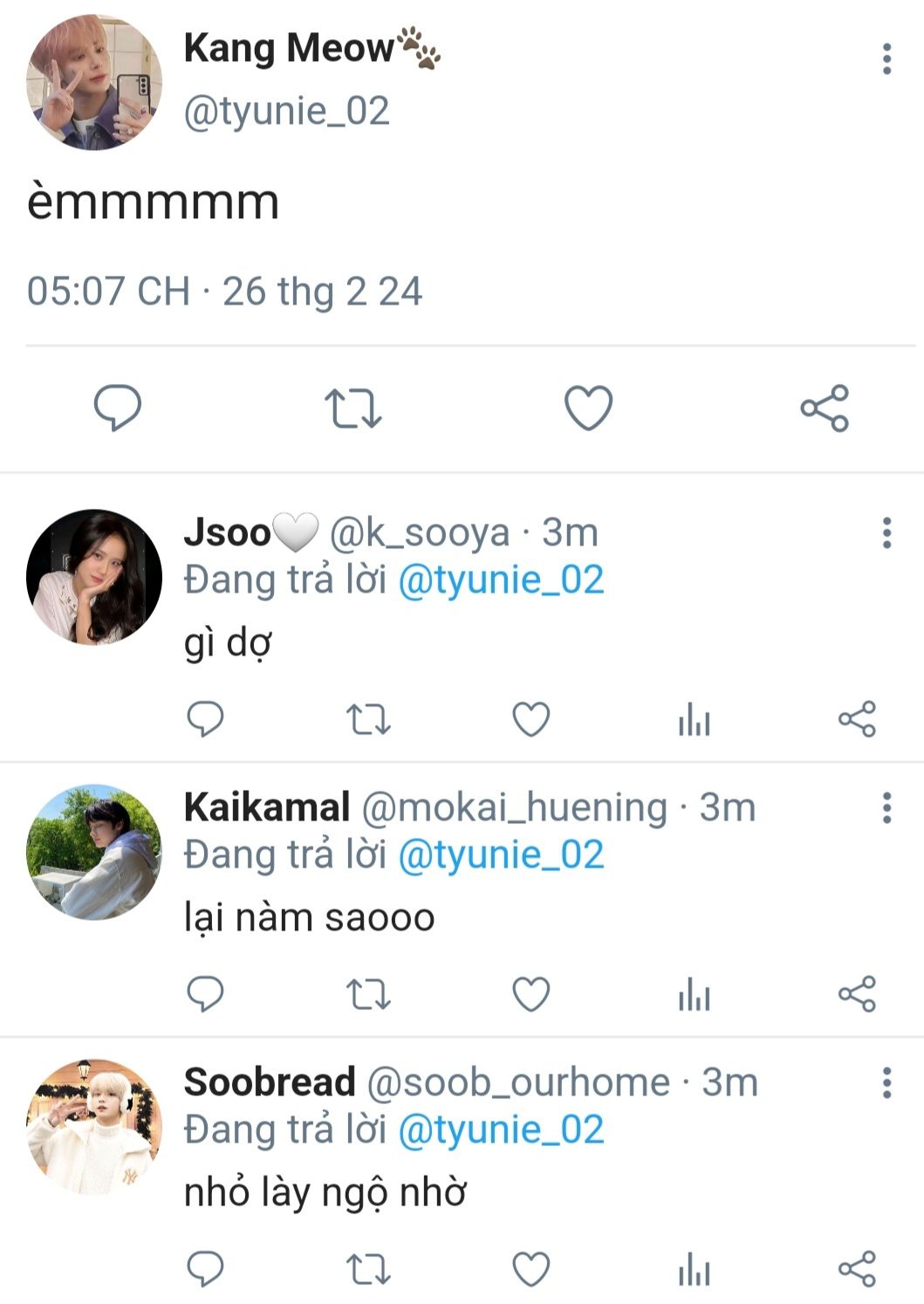Open Kaikamal's profile avatar
924x1304 pixels.
[x=94, y=852]
